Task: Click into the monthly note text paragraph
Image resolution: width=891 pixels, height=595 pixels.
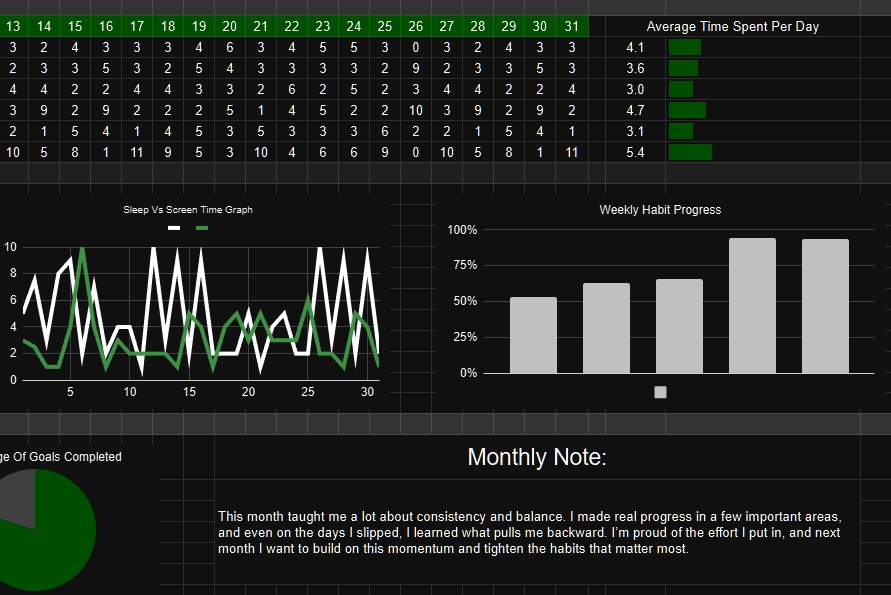Action: (x=530, y=532)
